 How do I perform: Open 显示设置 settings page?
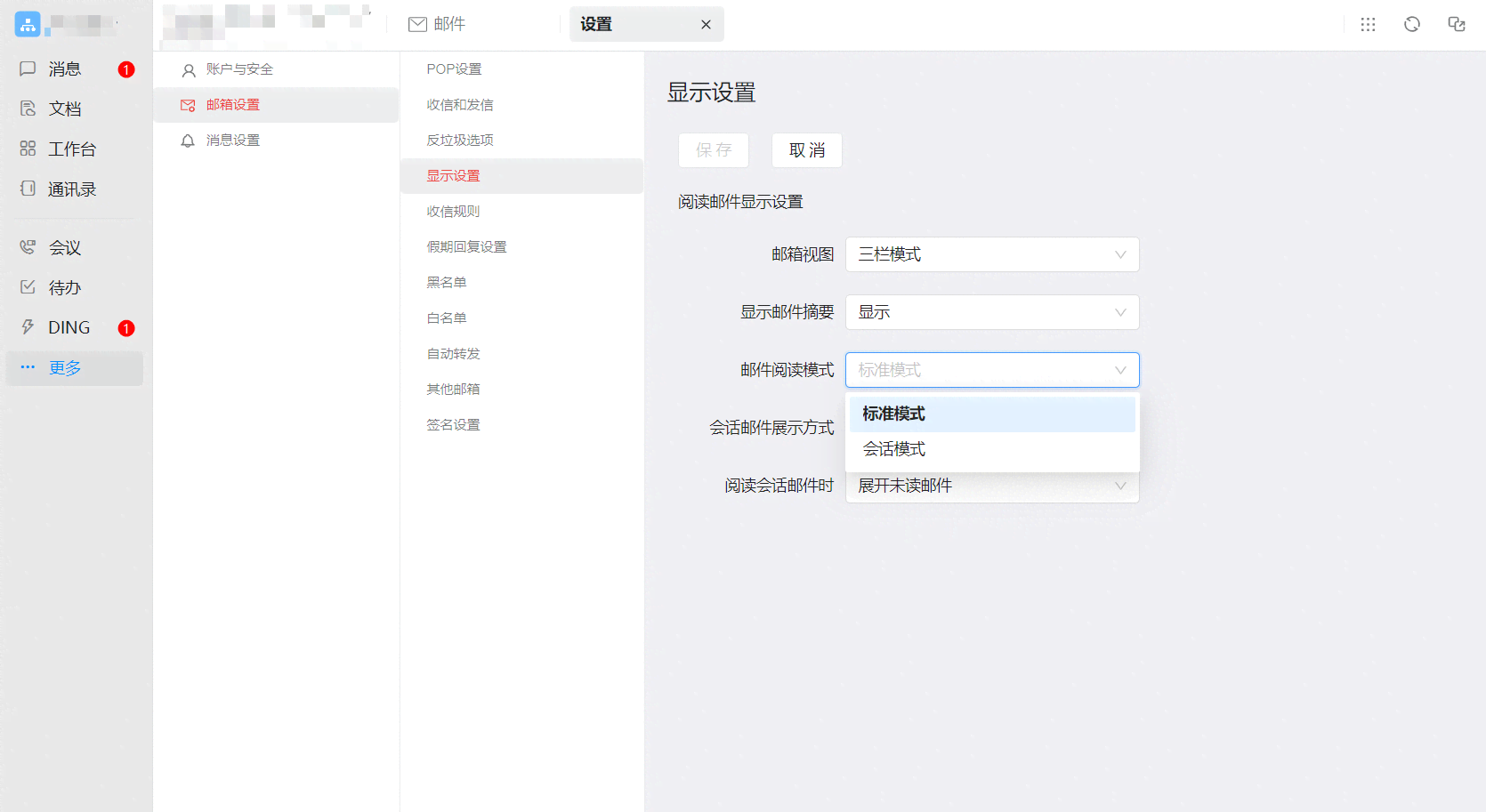pyautogui.click(x=521, y=176)
